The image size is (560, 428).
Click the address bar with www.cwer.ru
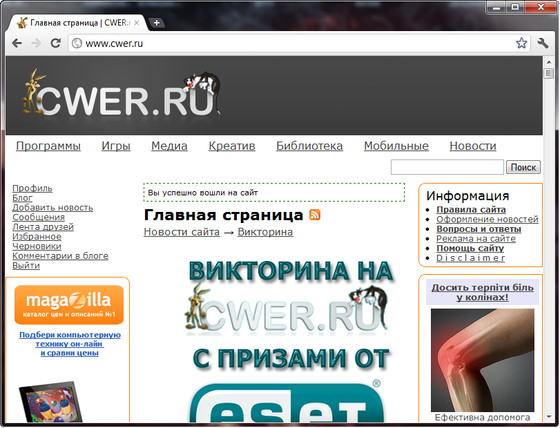coord(291,43)
